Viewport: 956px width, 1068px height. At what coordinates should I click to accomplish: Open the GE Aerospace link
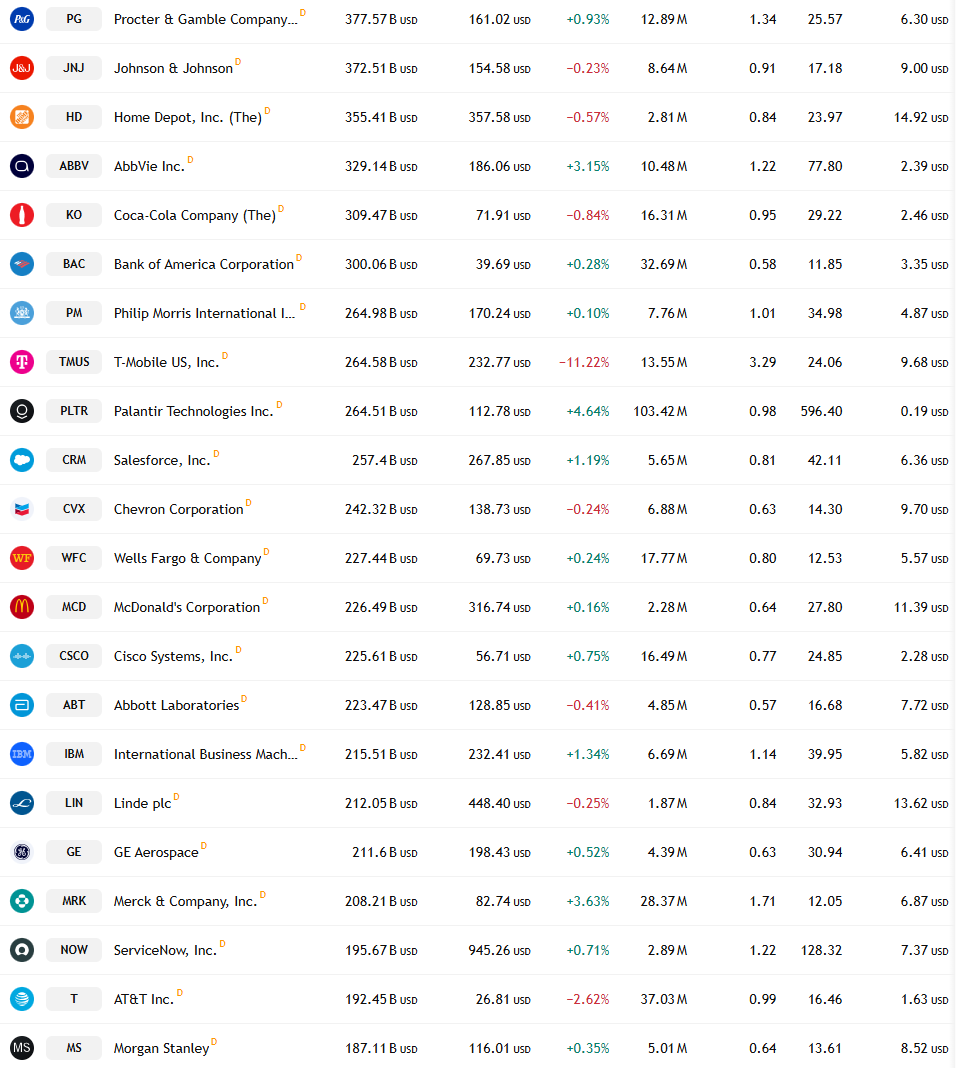pyautogui.click(x=156, y=852)
